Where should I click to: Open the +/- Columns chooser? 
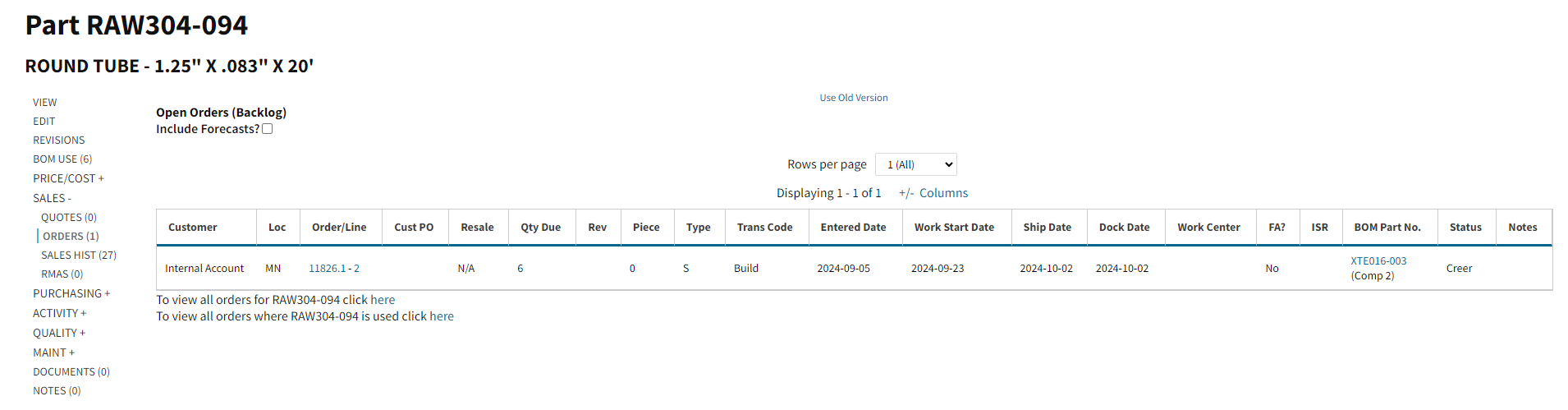pos(933,193)
